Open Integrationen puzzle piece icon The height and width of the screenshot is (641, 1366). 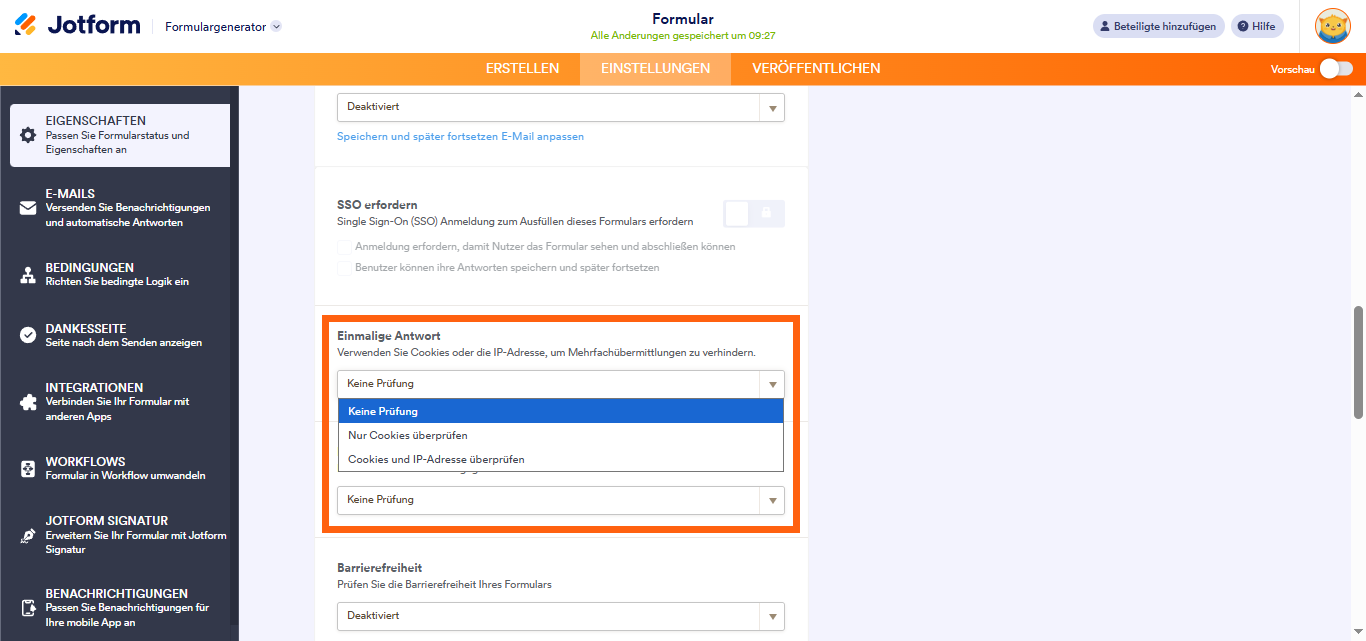(28, 402)
